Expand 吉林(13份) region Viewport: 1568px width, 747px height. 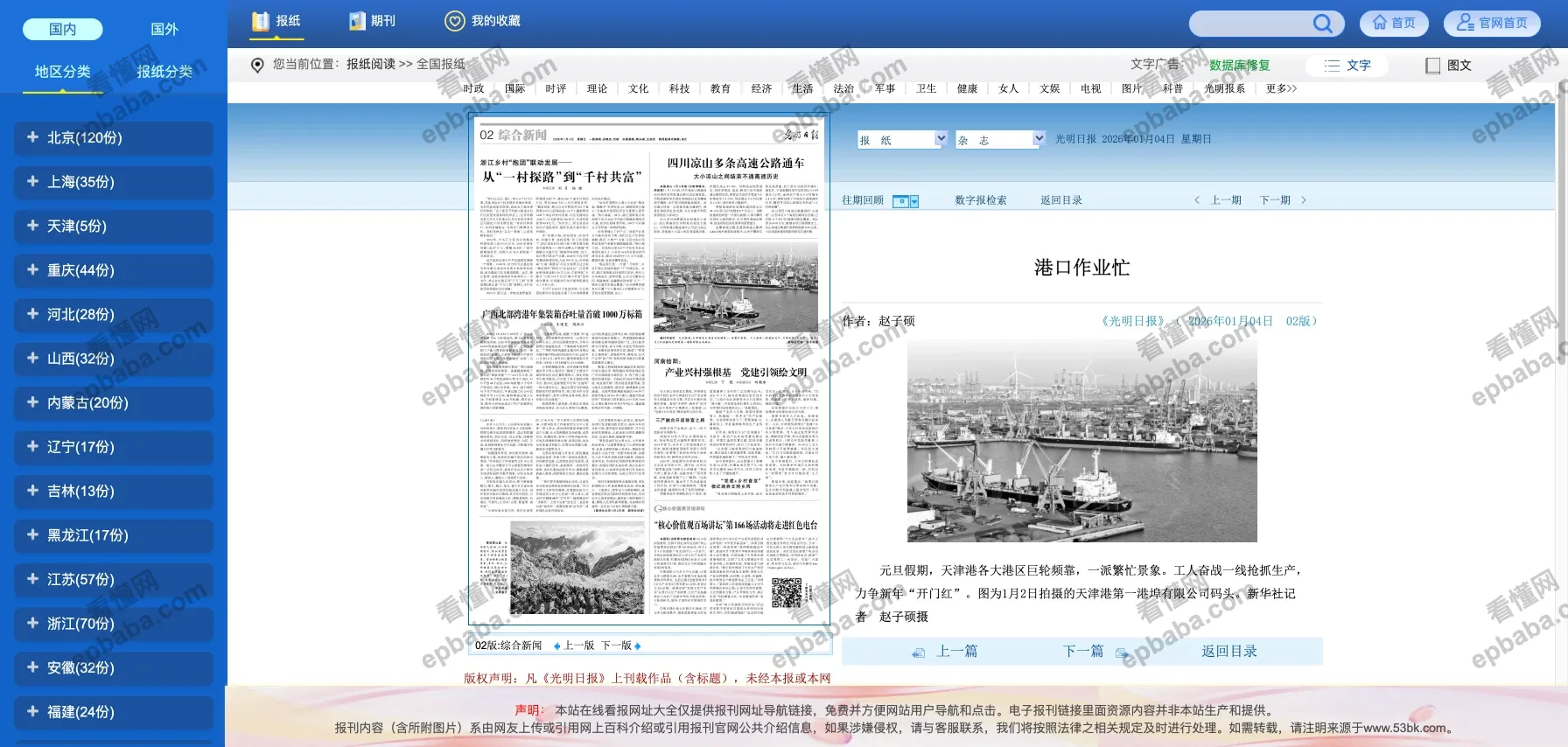click(114, 492)
